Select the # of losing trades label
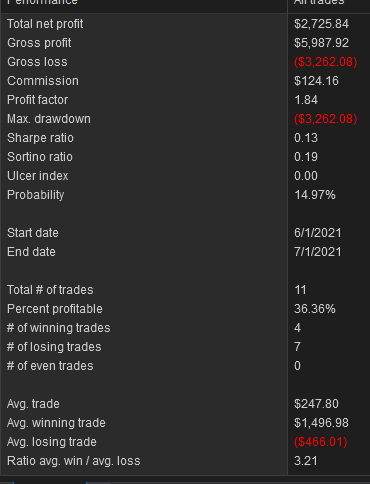 [x=54, y=347]
